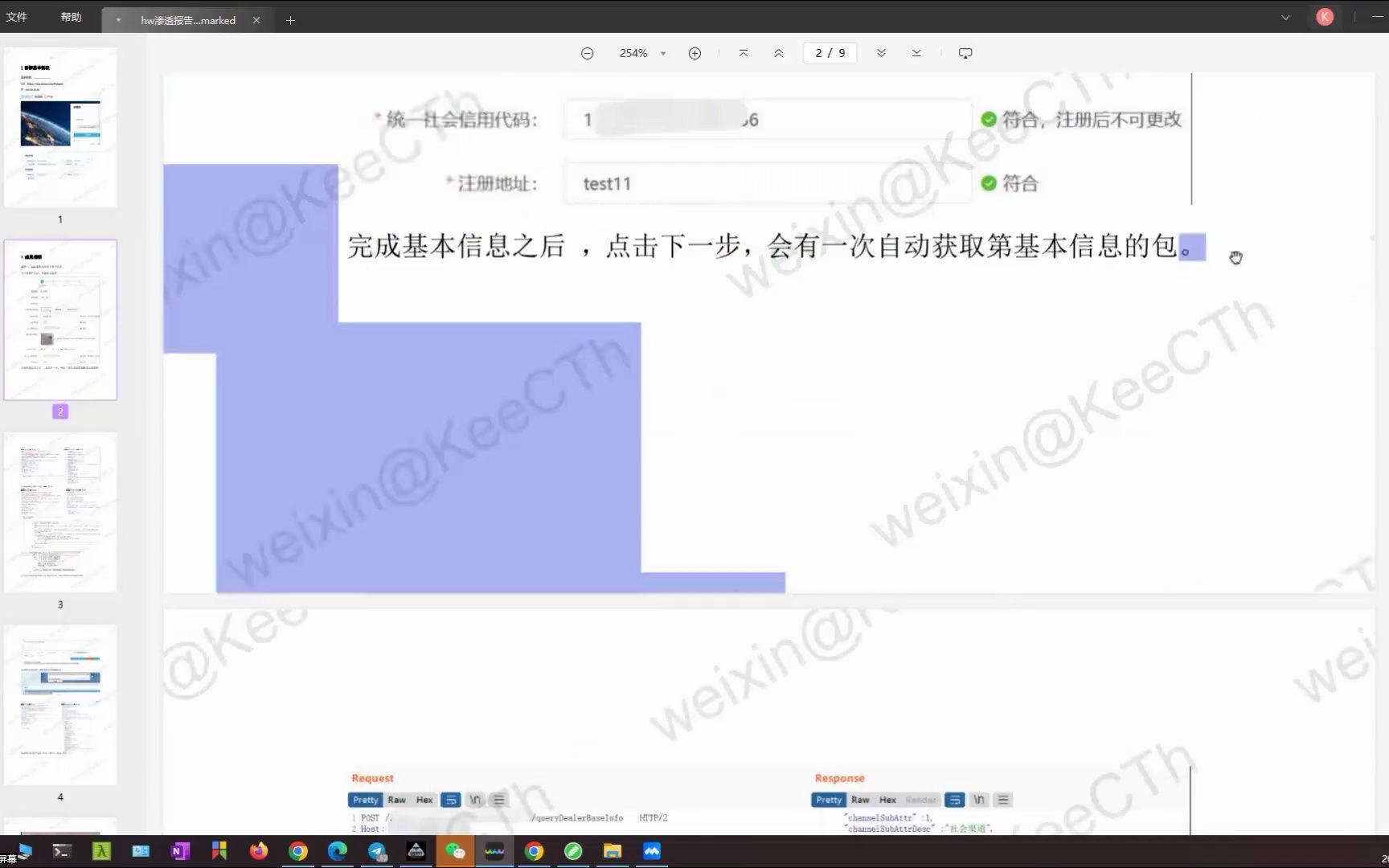Image resolution: width=1389 pixels, height=868 pixels.
Task: Jump to the last page icon
Action: (916, 53)
